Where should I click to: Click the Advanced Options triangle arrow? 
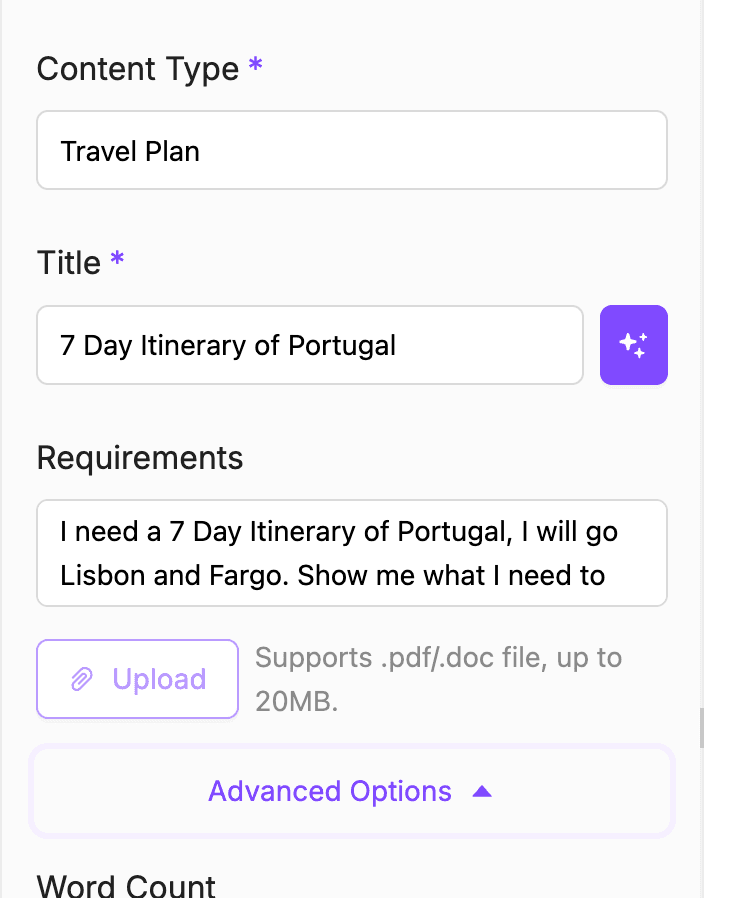(482, 792)
